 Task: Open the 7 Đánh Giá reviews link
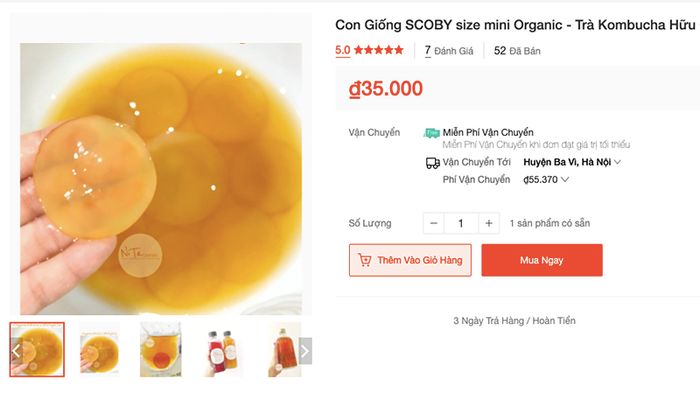[448, 51]
